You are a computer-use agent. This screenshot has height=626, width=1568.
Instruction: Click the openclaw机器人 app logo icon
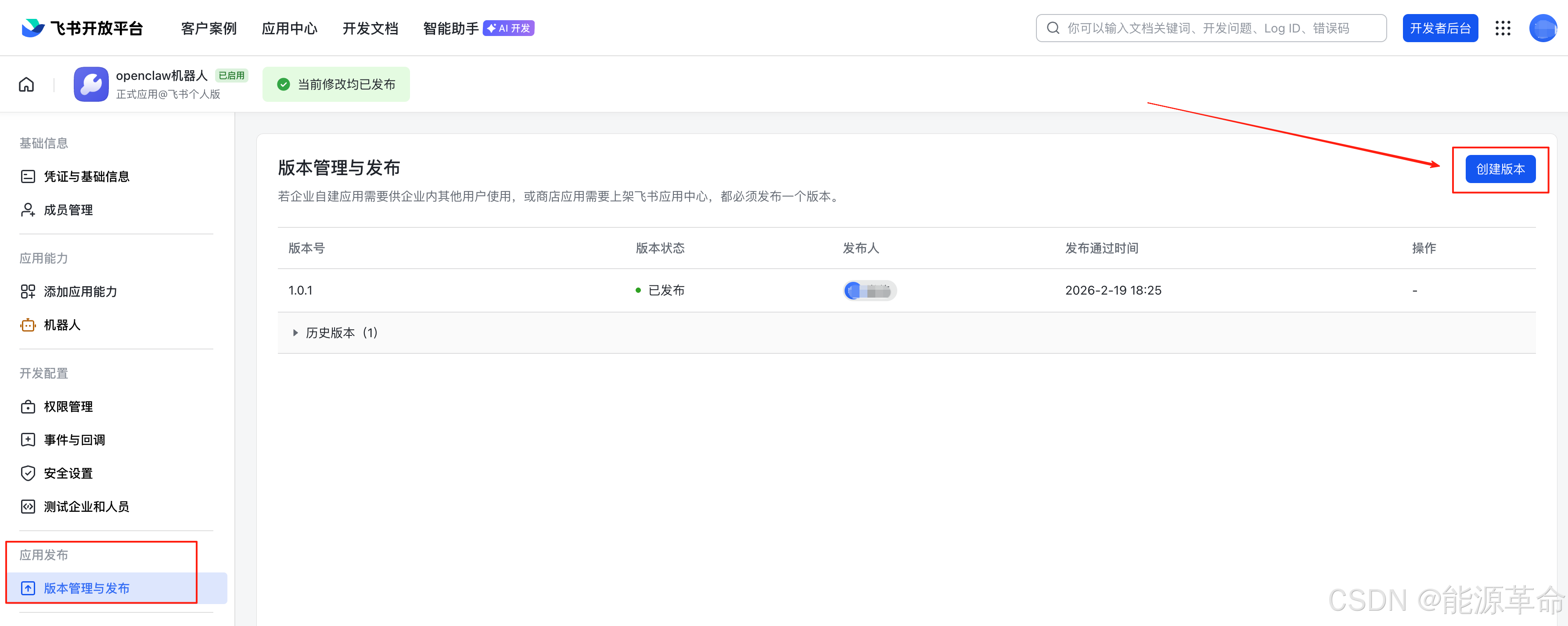click(x=91, y=84)
